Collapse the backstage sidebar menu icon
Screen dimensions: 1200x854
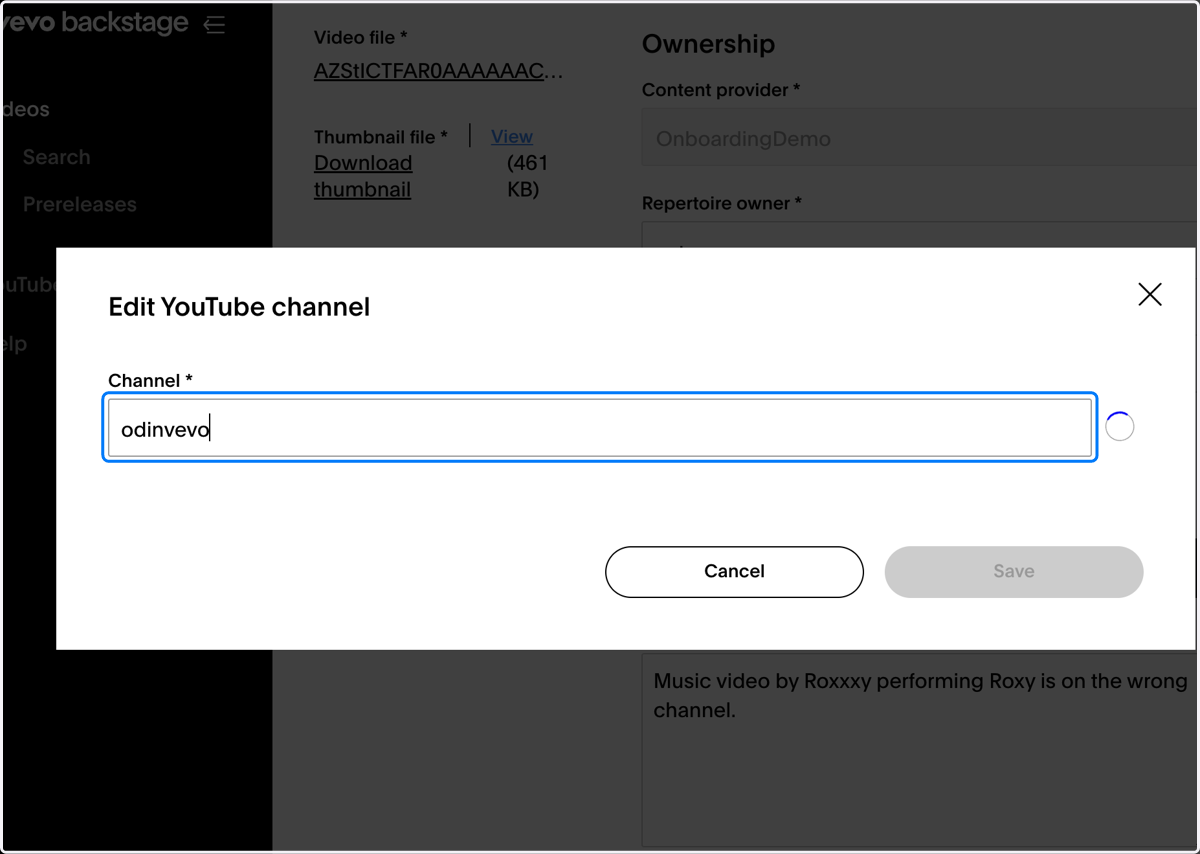click(x=214, y=24)
